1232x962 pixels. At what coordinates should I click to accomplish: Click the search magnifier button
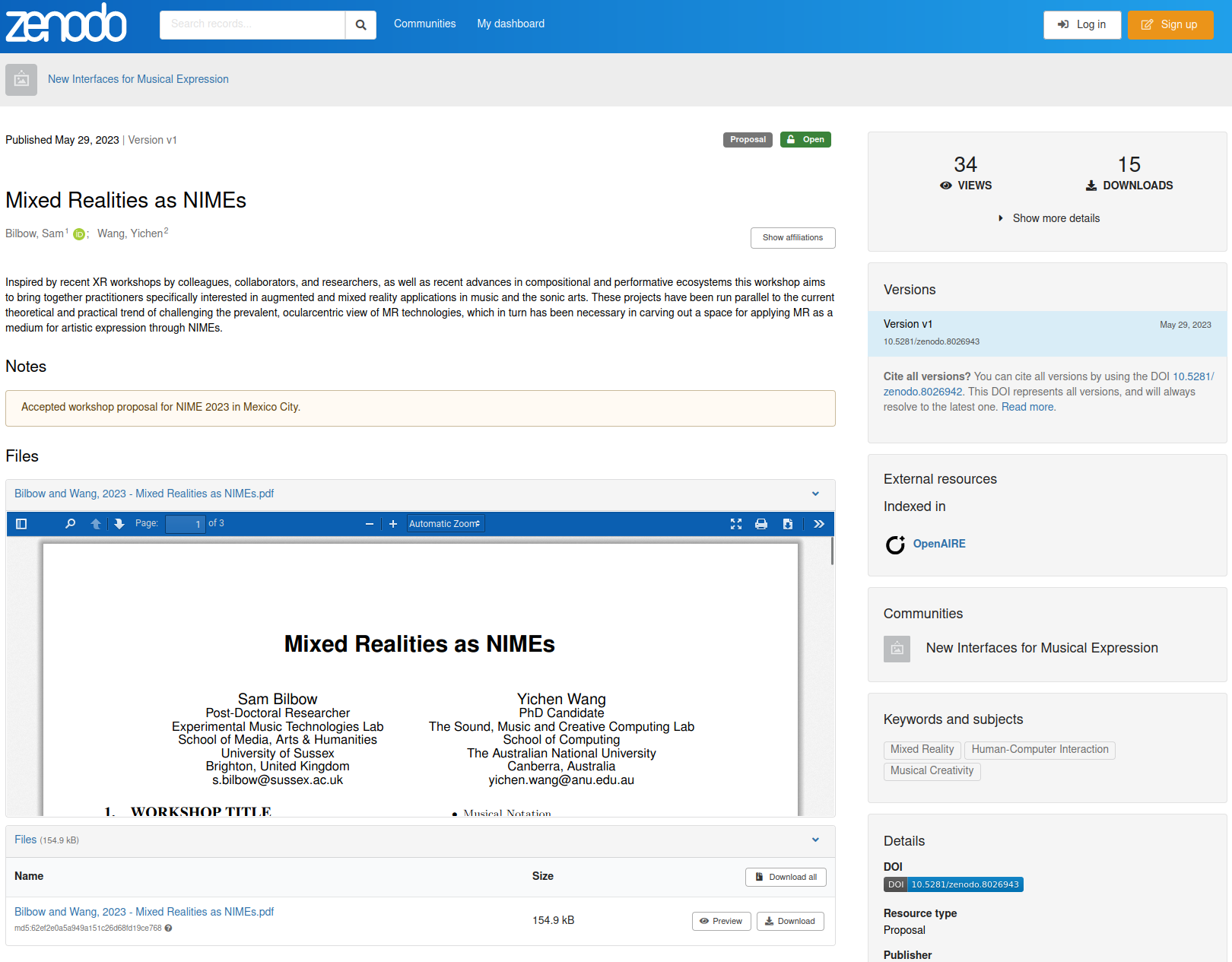click(x=360, y=25)
